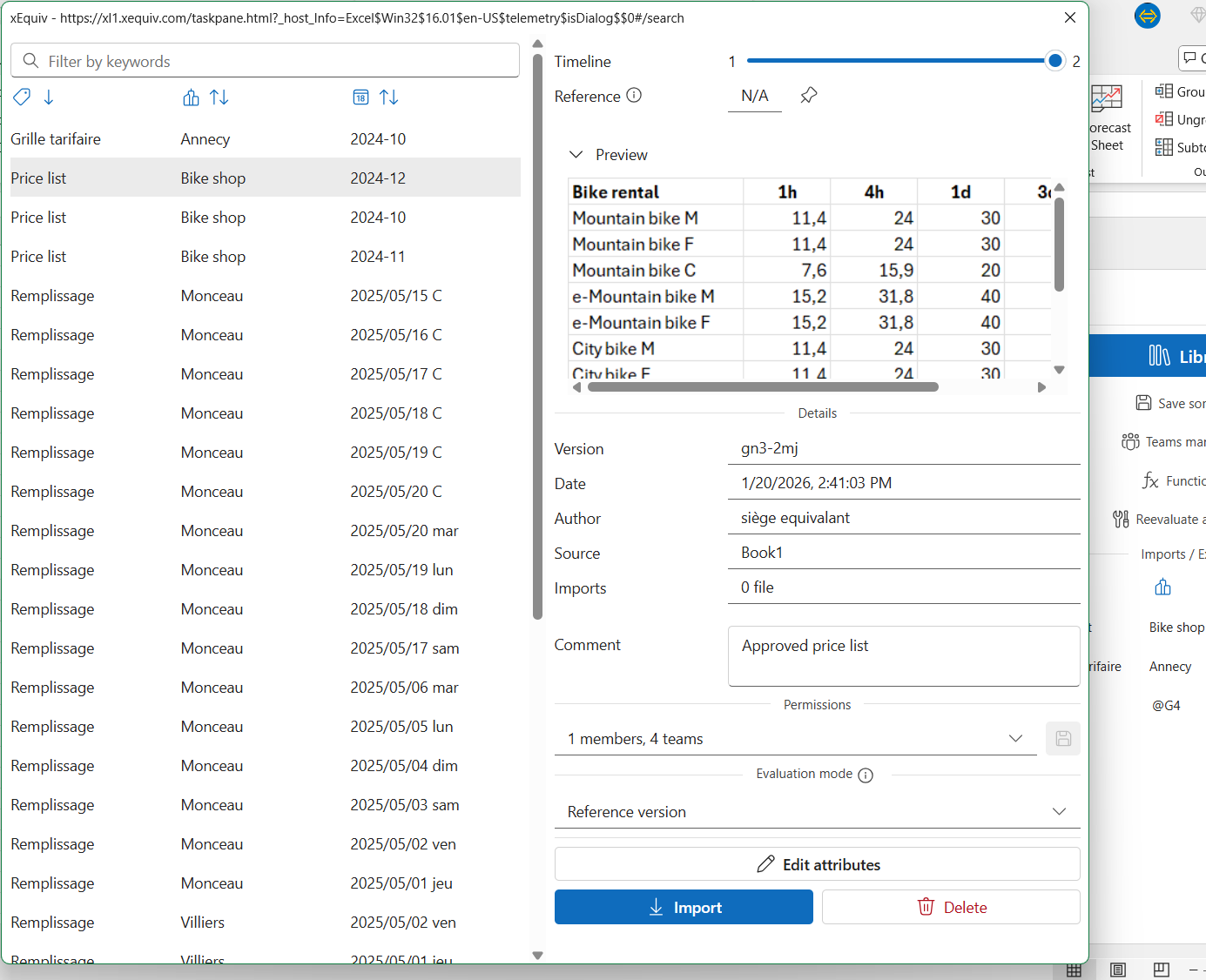Select the Grille tarifaire Annecy 2024-10 row
This screenshot has height=980, width=1206.
tap(261, 139)
